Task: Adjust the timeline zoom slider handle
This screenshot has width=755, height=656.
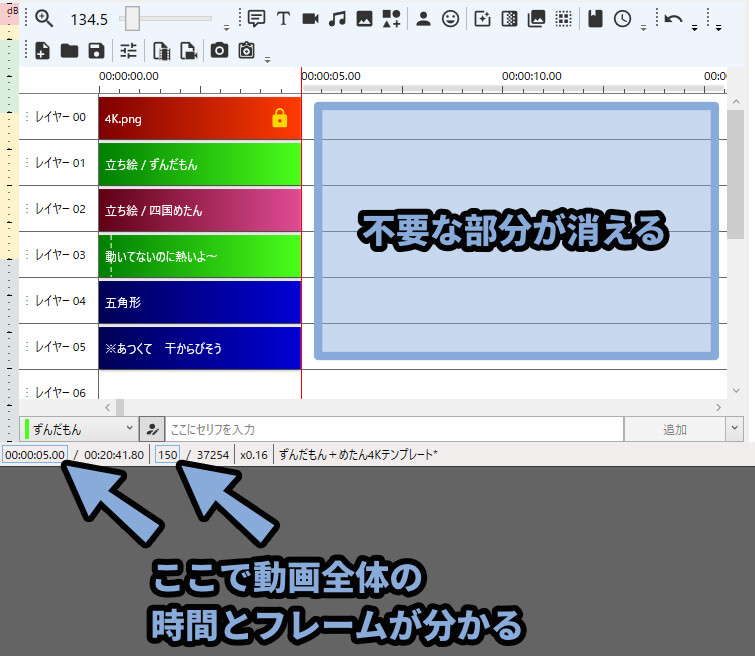Action: click(x=132, y=19)
